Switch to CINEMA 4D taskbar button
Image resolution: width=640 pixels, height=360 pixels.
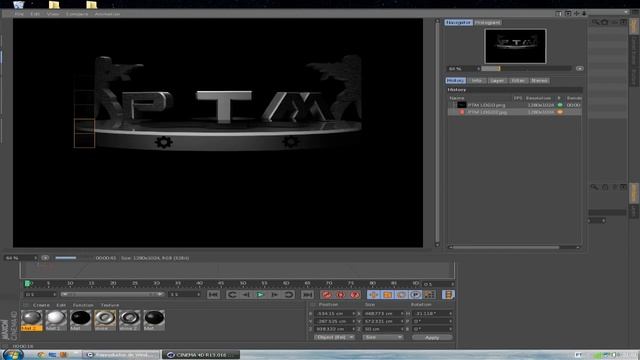(201, 355)
